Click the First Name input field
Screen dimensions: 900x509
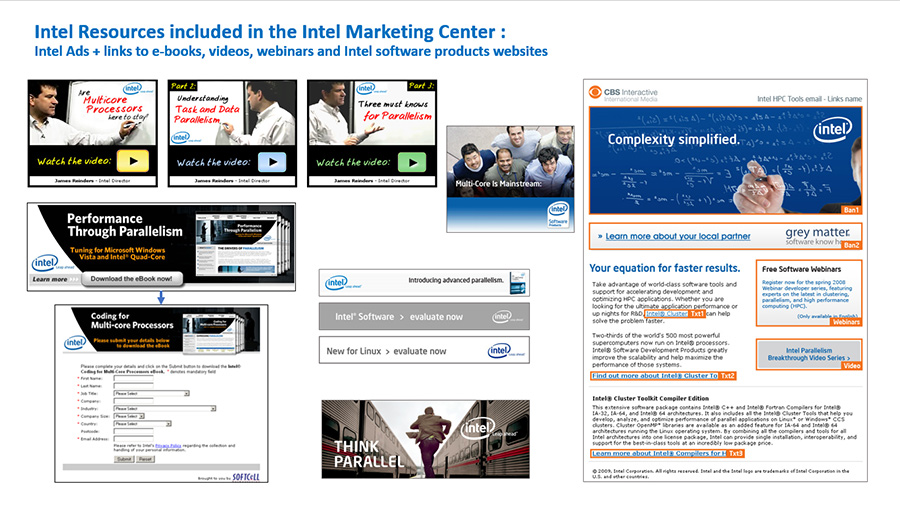tap(133, 378)
